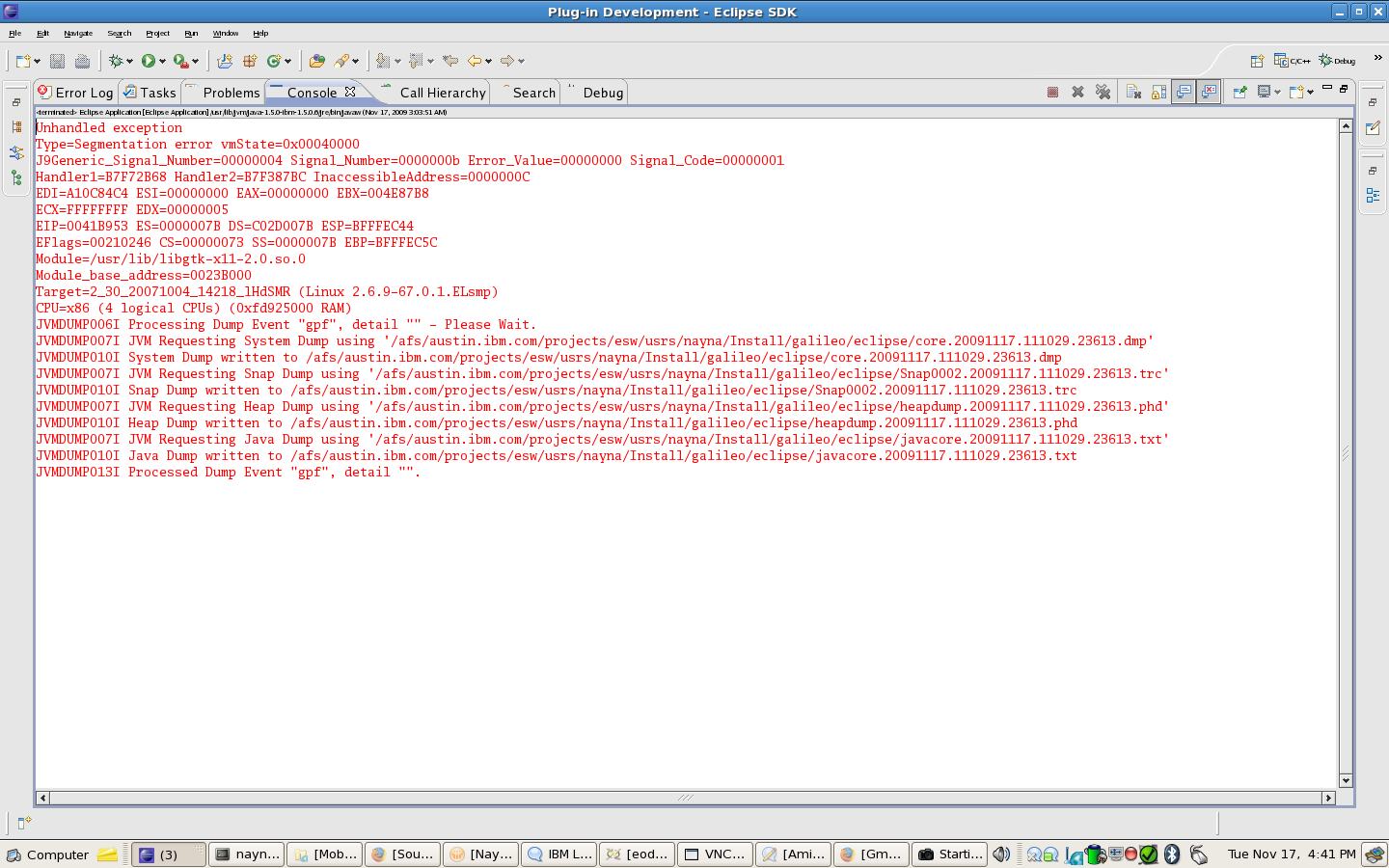
Task: Click the Display Selected Console icon
Action: 1264,92
